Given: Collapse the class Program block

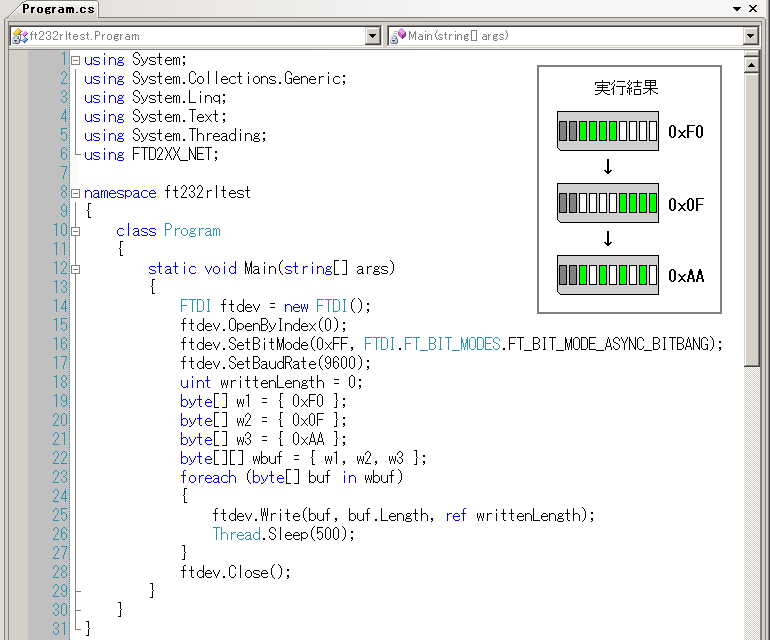Looking at the screenshot, I should pos(76,231).
